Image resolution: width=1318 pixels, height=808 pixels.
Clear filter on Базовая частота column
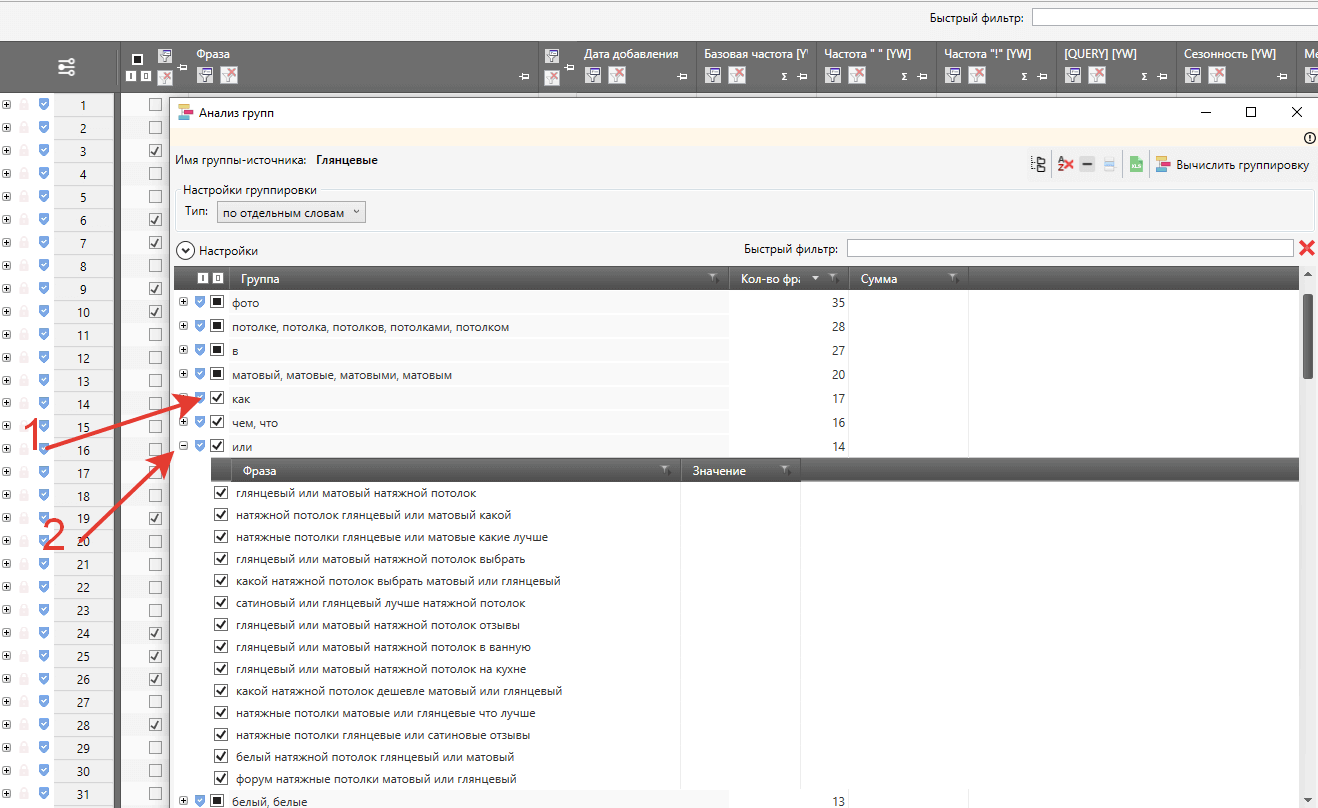pyautogui.click(x=737, y=75)
